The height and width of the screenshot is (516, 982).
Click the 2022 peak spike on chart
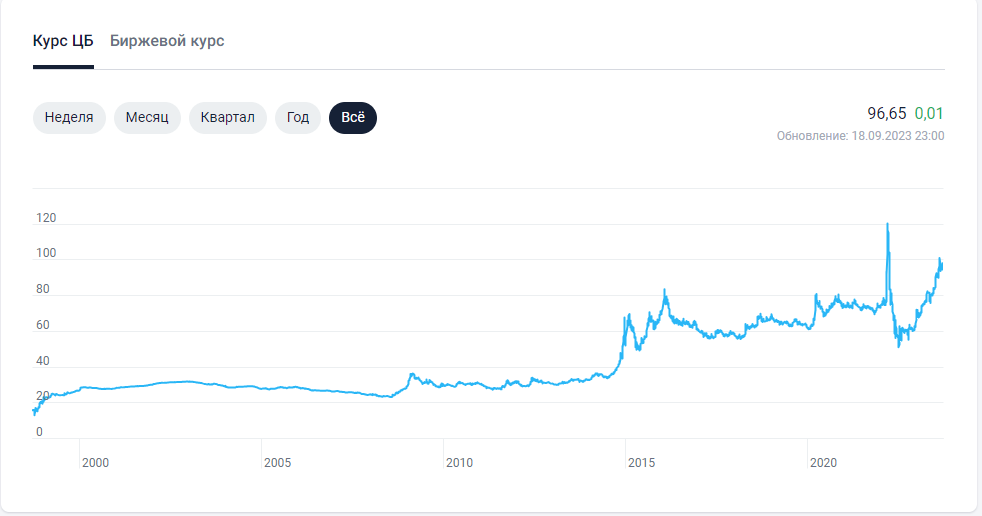pyautogui.click(x=887, y=226)
